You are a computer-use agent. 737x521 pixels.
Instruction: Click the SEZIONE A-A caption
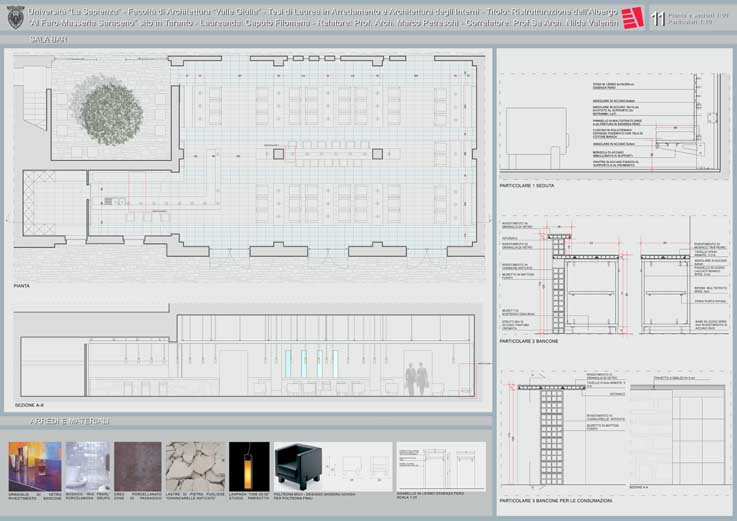click(x=29, y=405)
